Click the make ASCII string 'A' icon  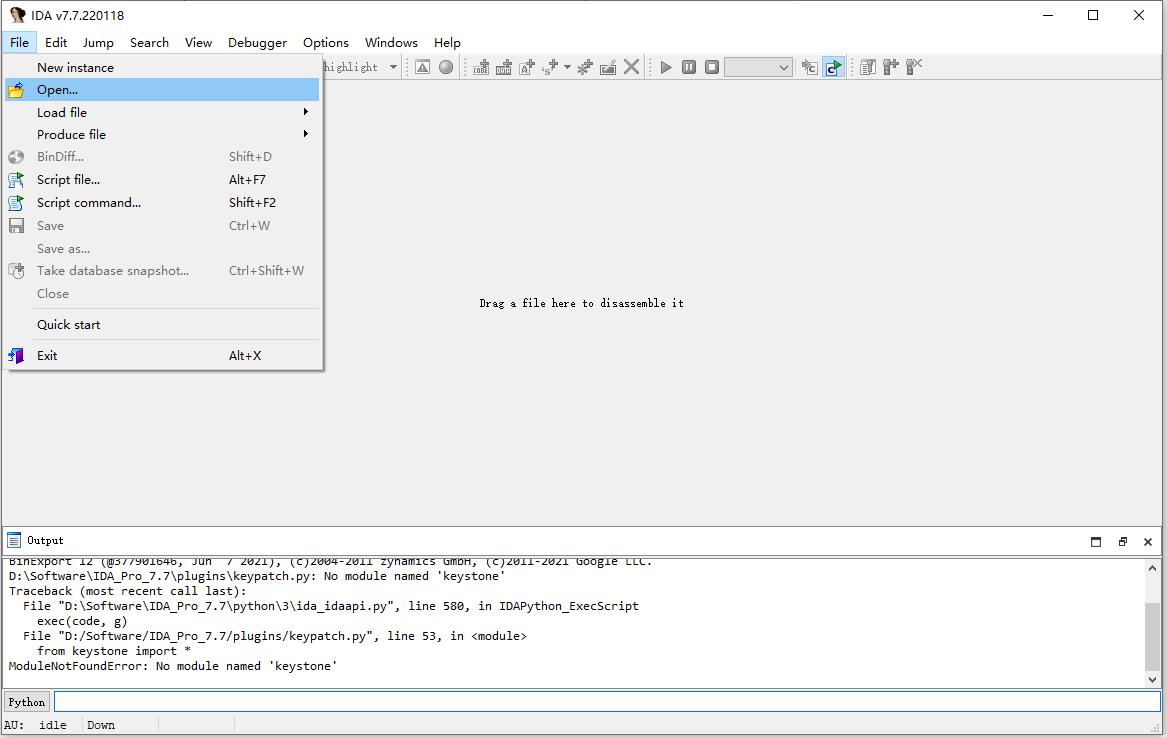pos(527,68)
